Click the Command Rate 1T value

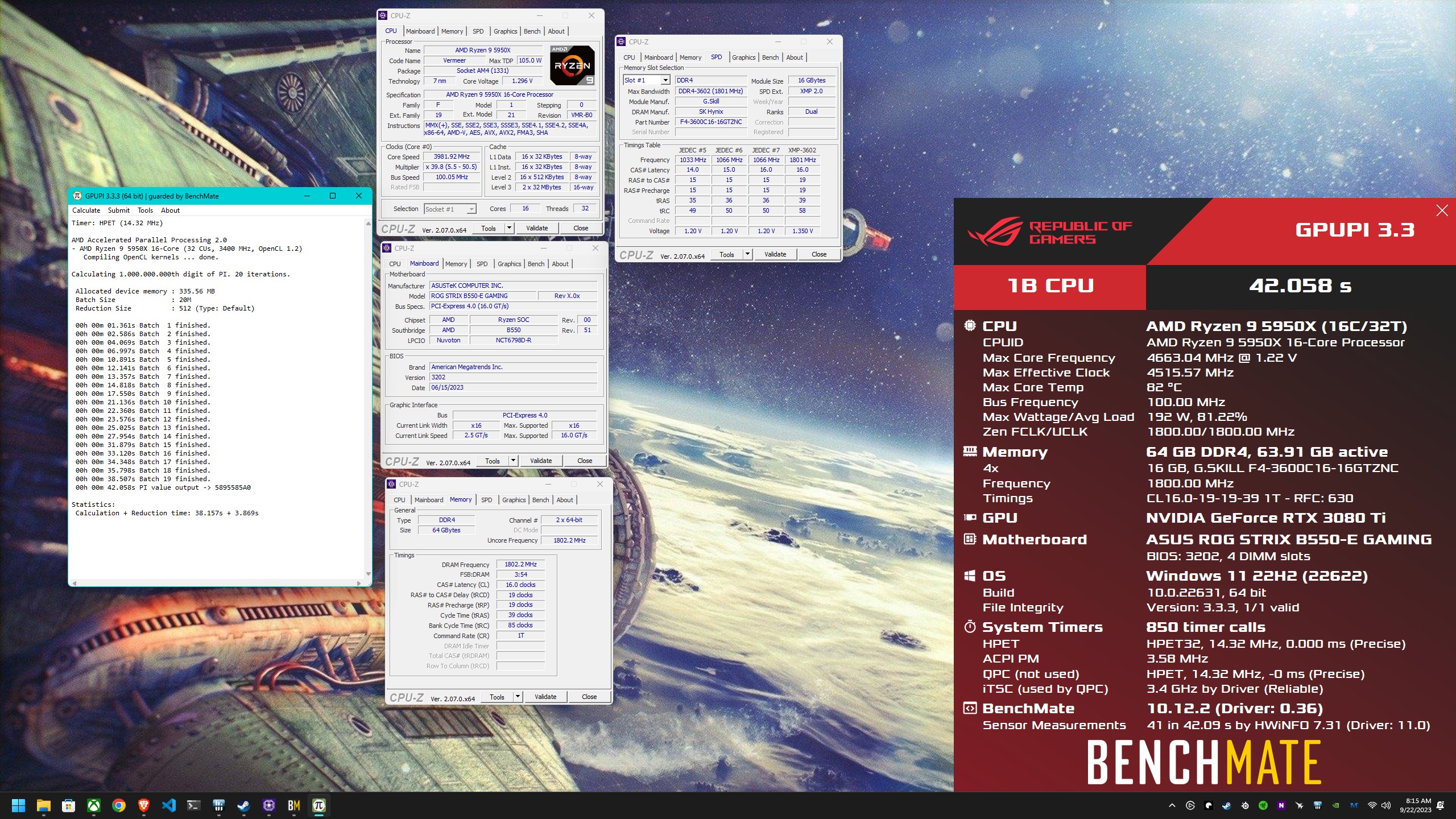[x=520, y=635]
